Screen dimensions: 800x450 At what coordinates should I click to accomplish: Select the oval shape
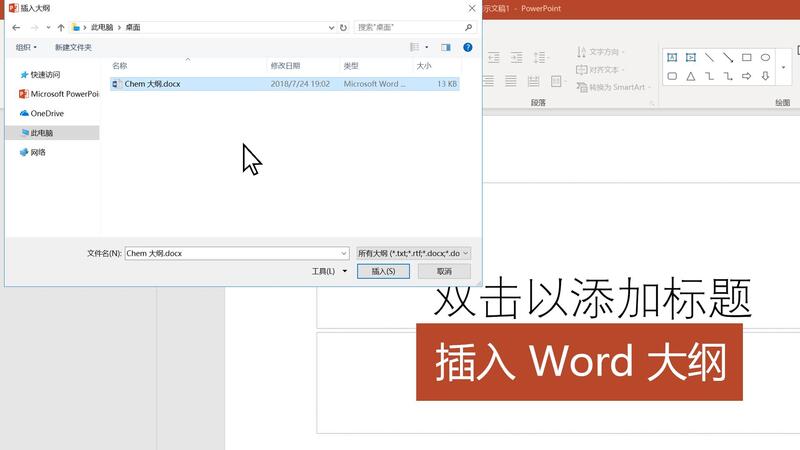[x=765, y=57]
